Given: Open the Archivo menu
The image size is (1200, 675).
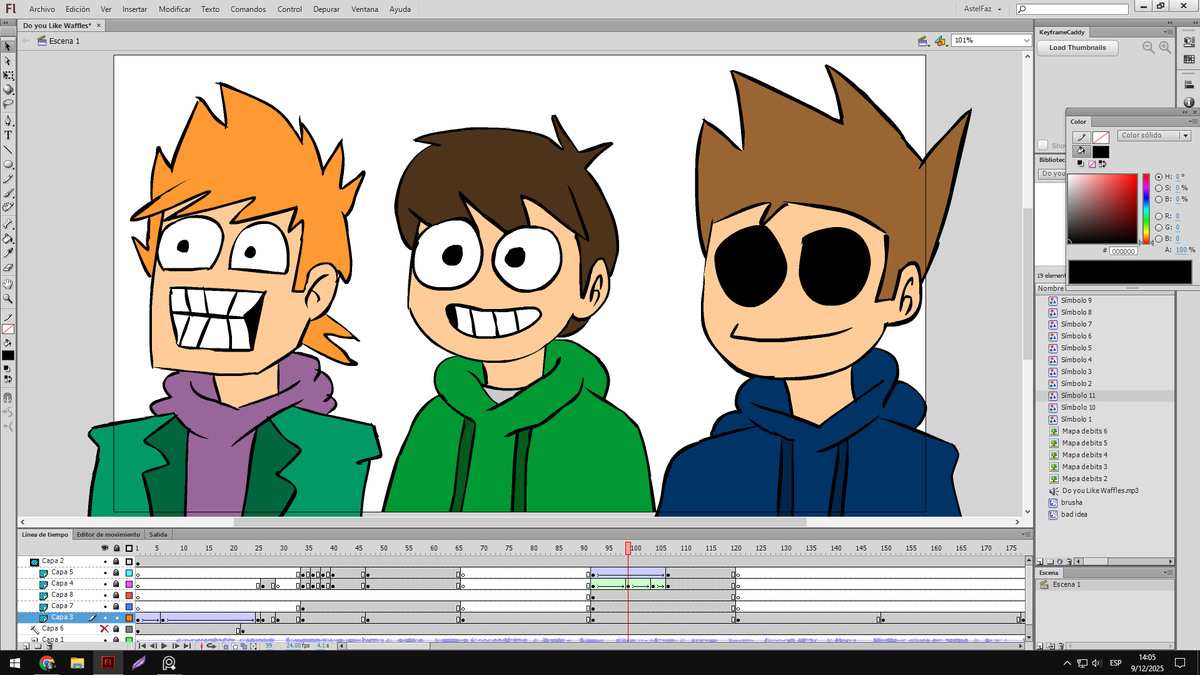Looking at the screenshot, I should point(42,8).
